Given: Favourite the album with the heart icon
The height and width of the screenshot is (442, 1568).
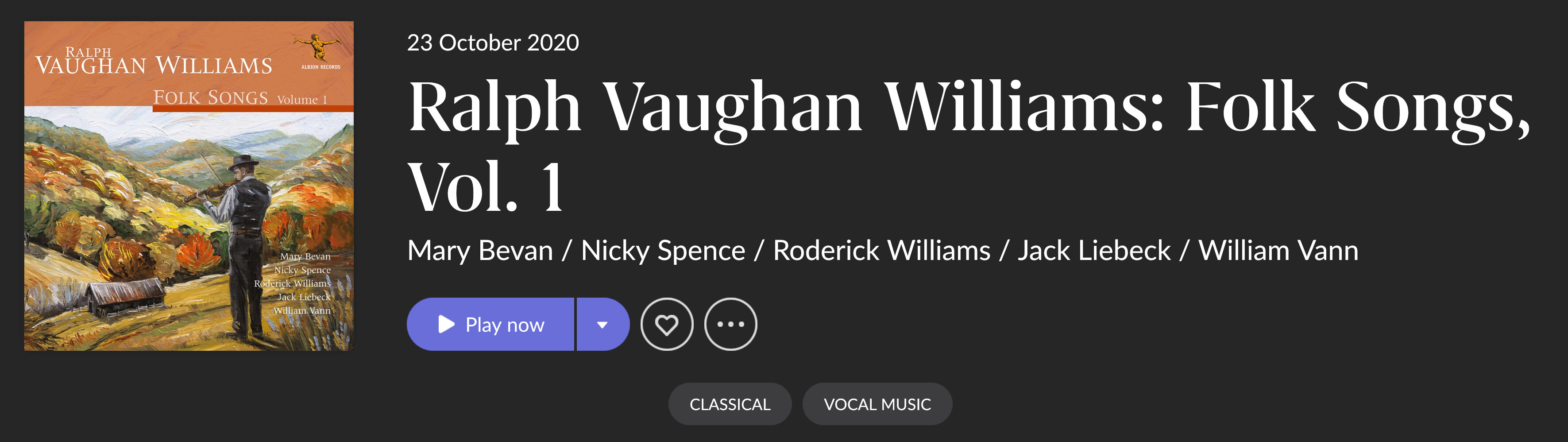Looking at the screenshot, I should [x=667, y=324].
